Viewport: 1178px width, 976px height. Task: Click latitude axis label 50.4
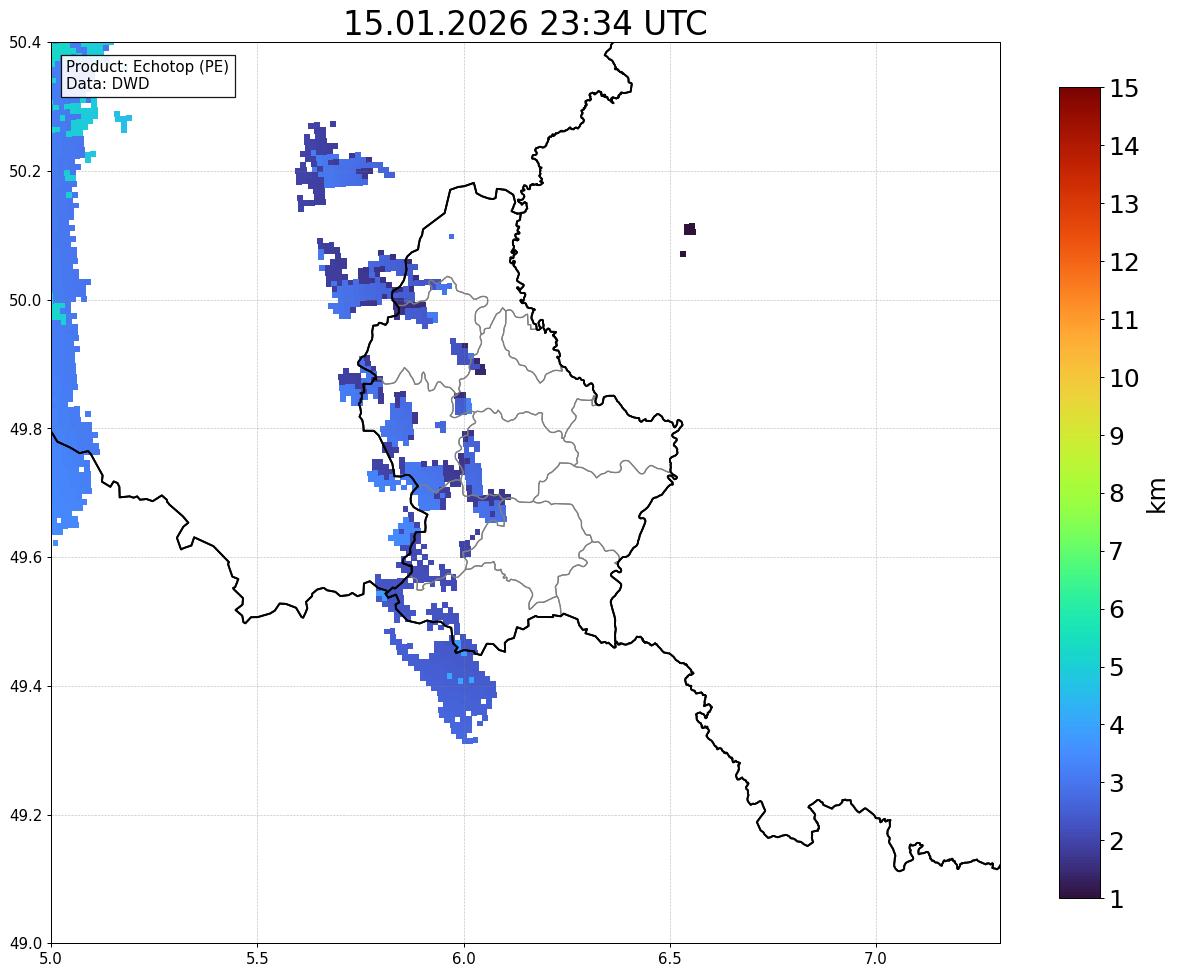pos(25,43)
